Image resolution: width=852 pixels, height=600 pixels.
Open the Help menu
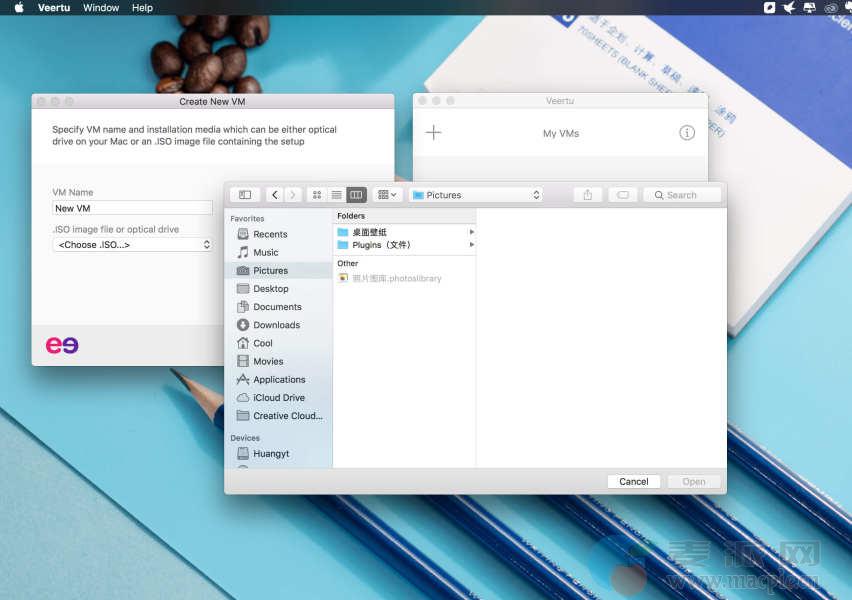142,8
